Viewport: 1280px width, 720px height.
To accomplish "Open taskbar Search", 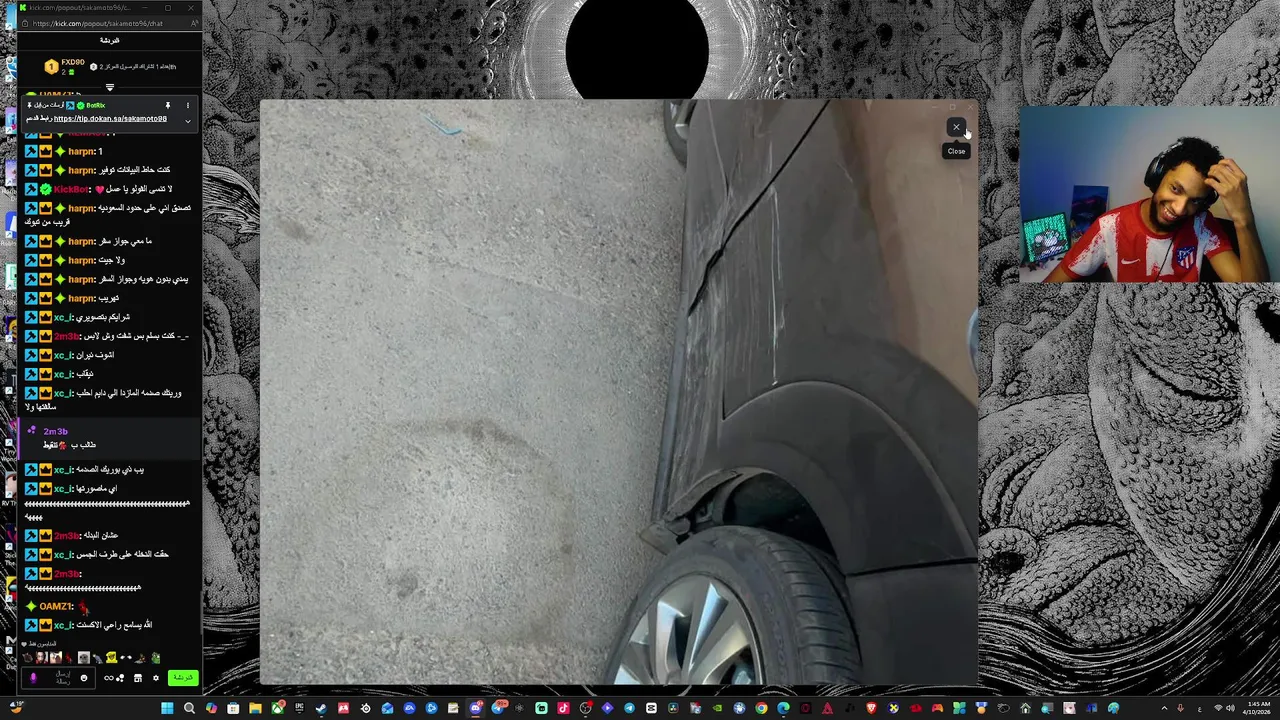I will click(189, 708).
